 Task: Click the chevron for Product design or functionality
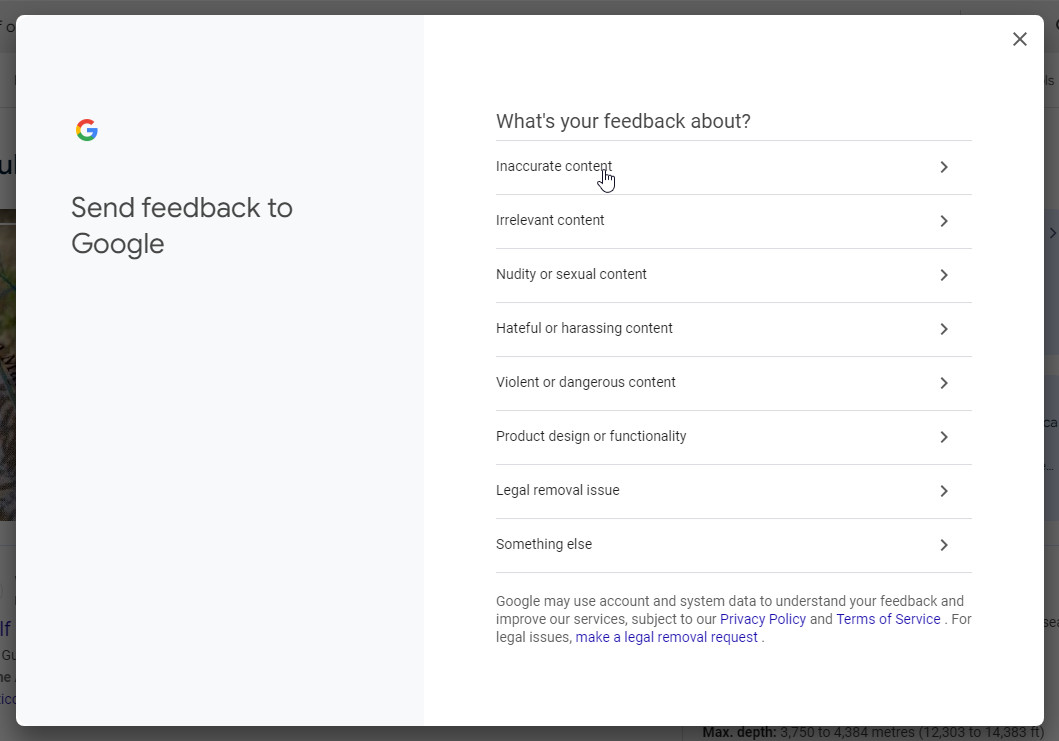pyautogui.click(x=943, y=437)
